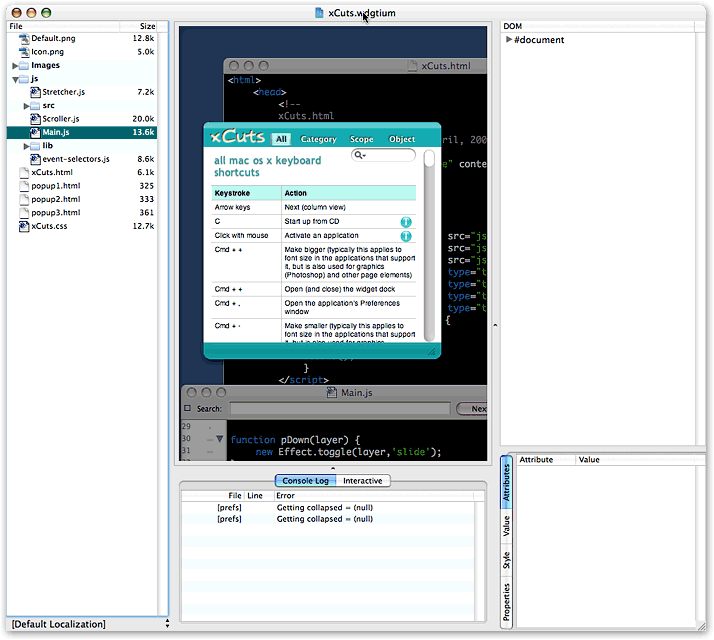714x640 pixels.
Task: Select the Object filter in xCuts widget
Action: pyautogui.click(x=402, y=139)
